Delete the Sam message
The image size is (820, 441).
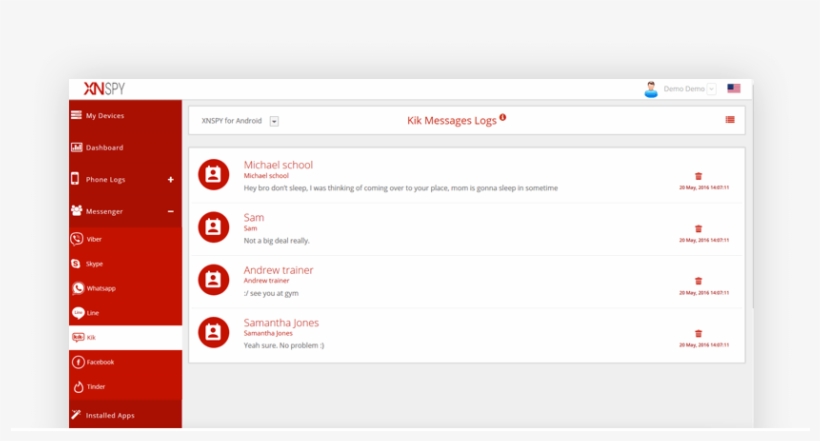[x=698, y=229]
